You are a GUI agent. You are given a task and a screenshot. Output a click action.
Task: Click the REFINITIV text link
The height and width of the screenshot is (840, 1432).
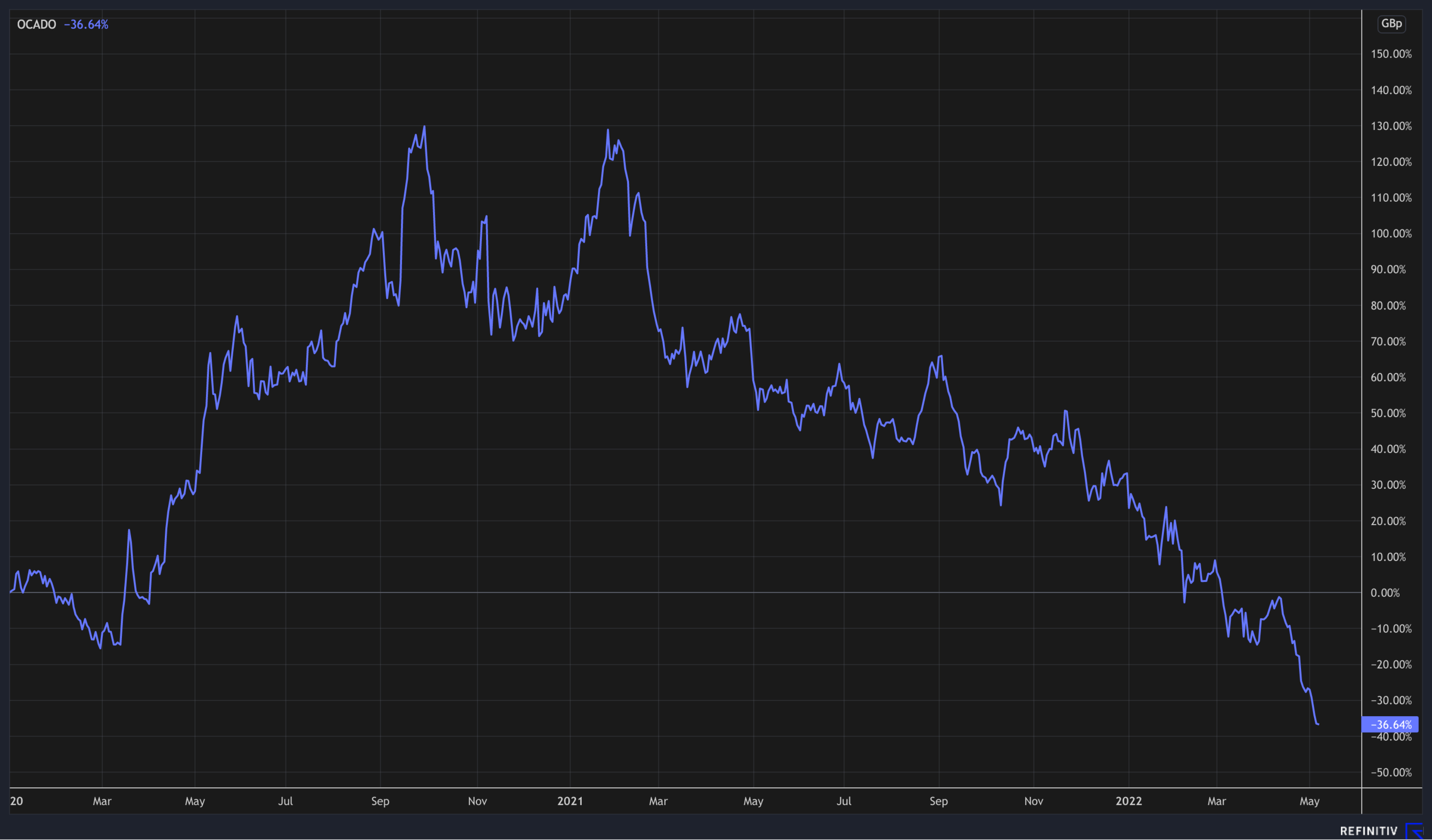(x=1368, y=831)
